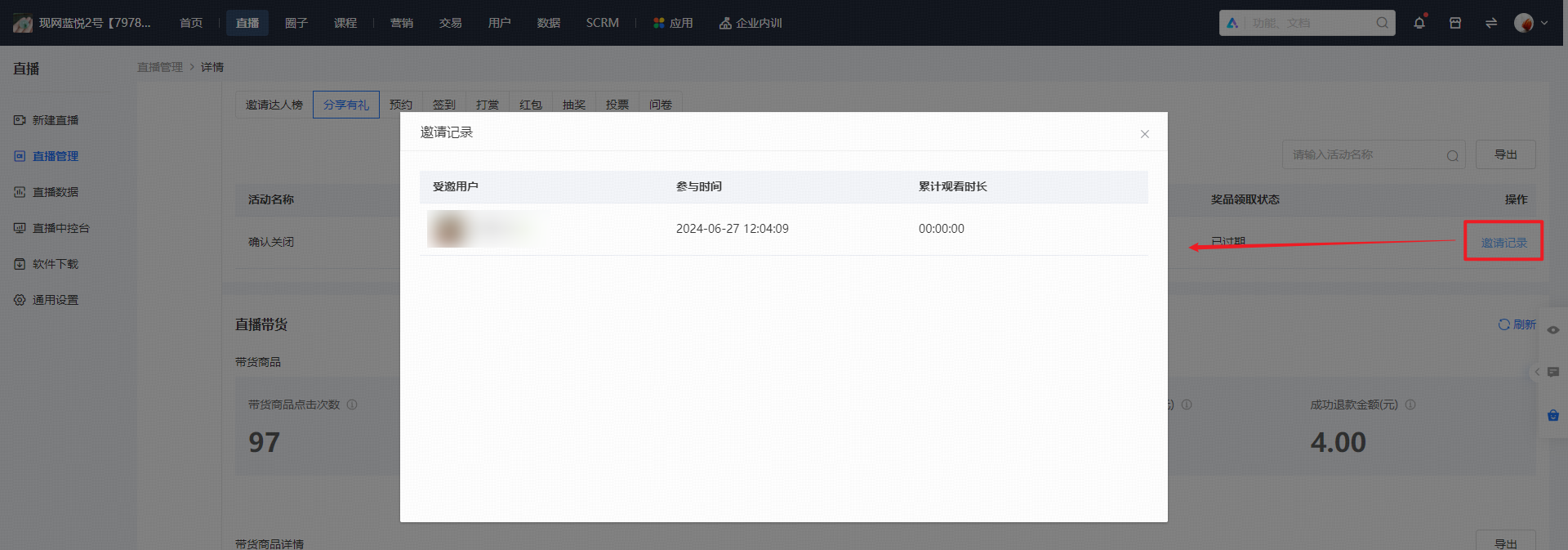The height and width of the screenshot is (550, 1568).
Task: Open 用户 in the top menu
Action: [500, 23]
